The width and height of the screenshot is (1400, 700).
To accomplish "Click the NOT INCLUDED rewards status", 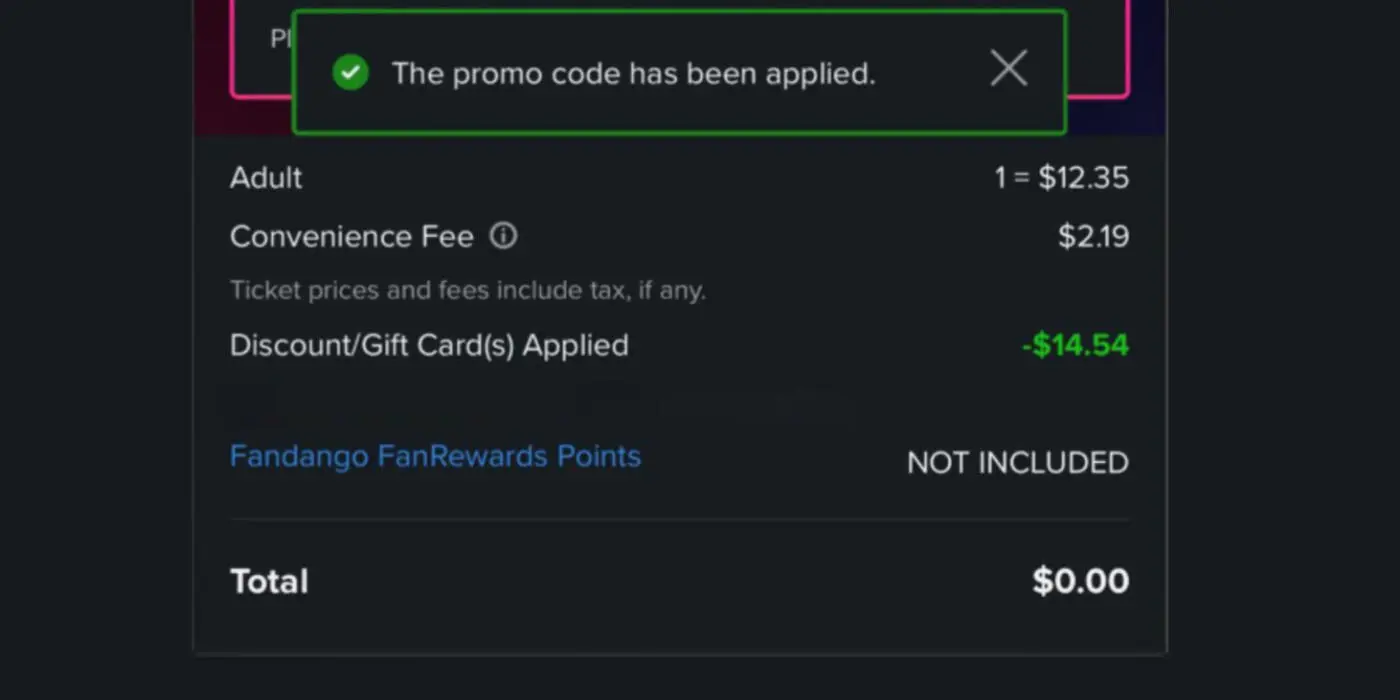I will tap(1017, 463).
